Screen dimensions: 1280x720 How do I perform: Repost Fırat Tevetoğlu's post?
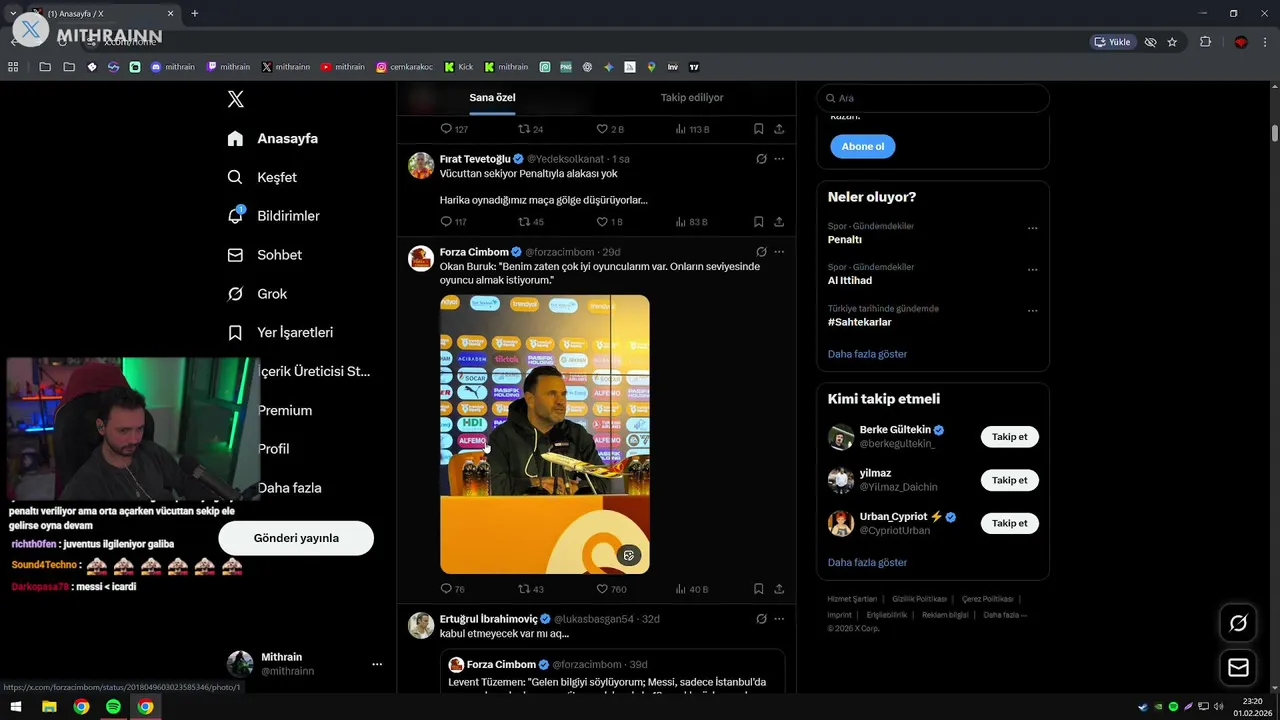[531, 222]
